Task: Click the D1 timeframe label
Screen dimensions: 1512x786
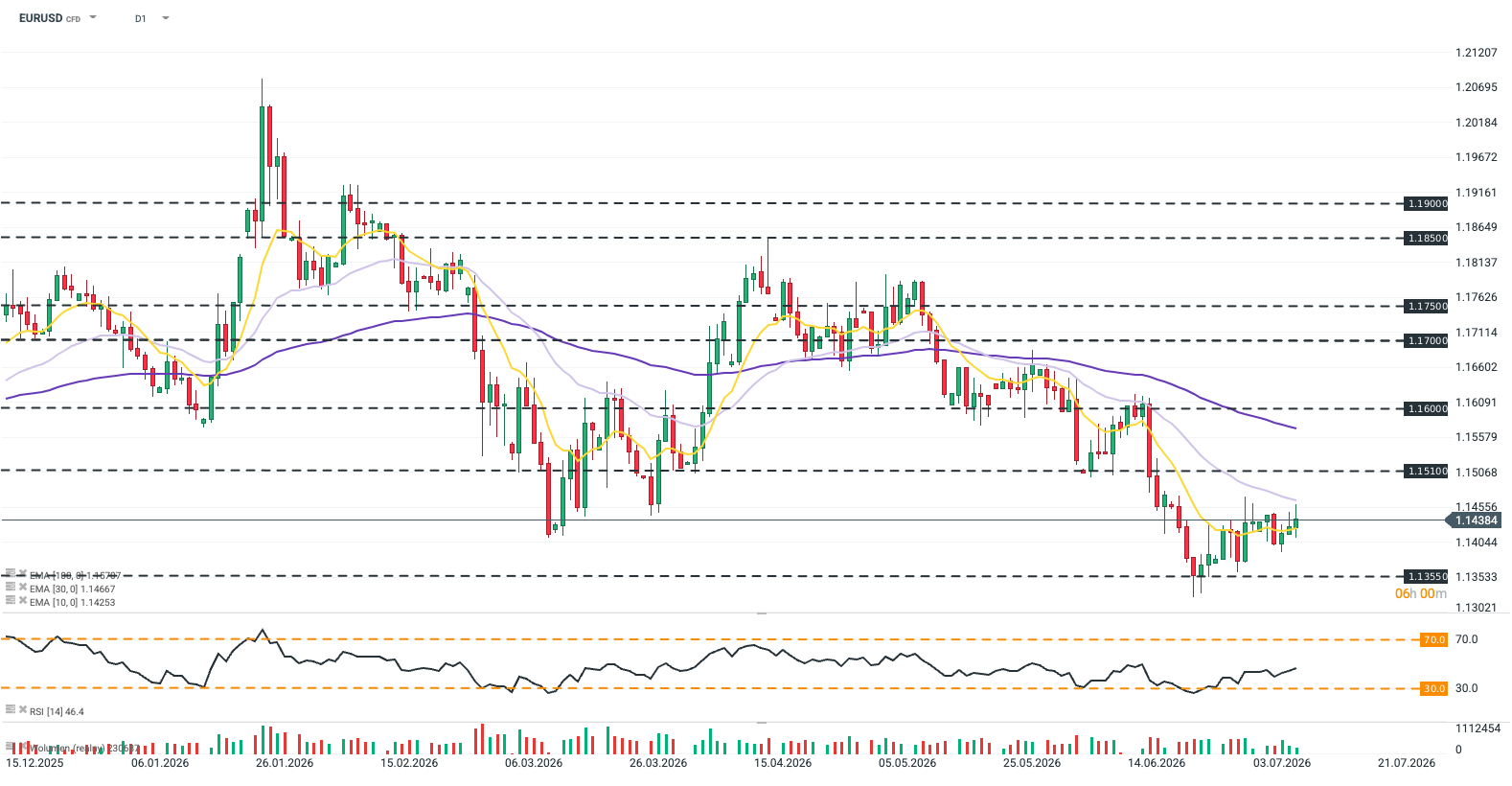Action: pos(141,18)
